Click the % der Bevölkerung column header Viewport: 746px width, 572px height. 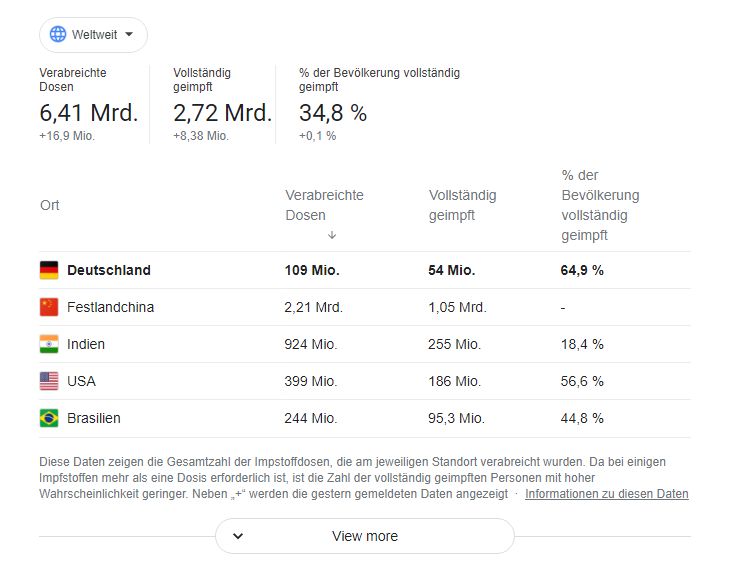point(600,205)
